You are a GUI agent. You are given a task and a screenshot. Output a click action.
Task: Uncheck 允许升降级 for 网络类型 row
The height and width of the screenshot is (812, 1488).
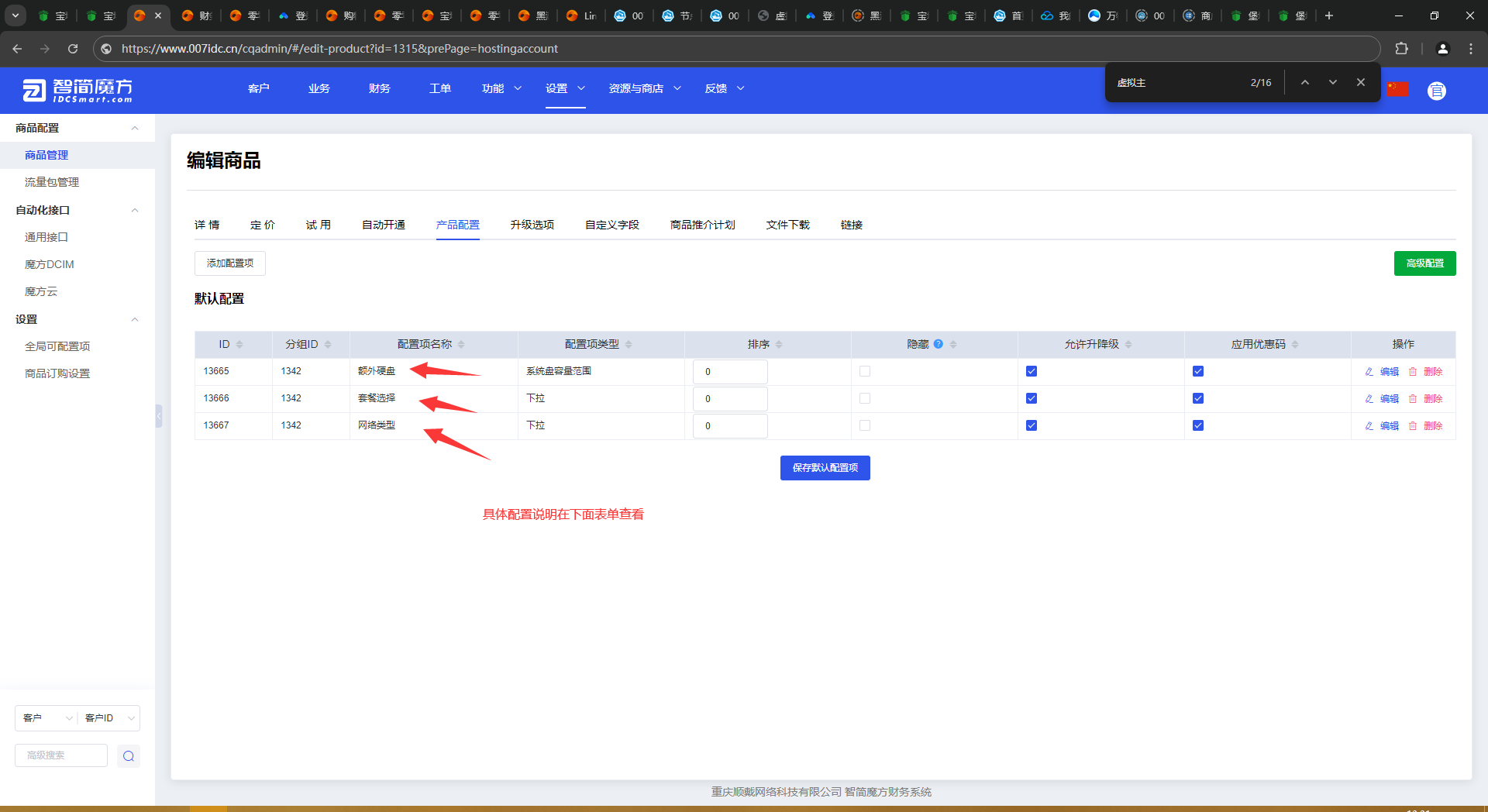click(x=1032, y=426)
